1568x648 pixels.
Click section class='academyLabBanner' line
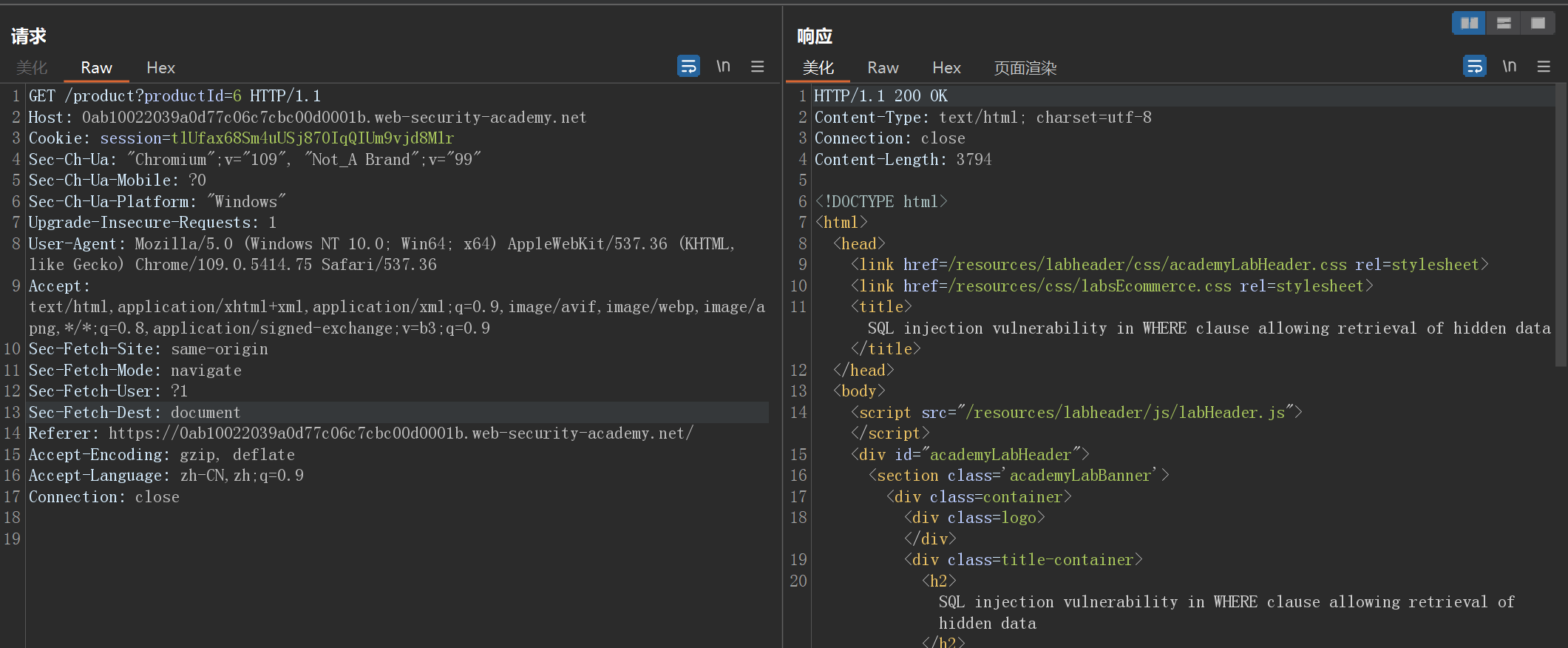tap(1019, 476)
